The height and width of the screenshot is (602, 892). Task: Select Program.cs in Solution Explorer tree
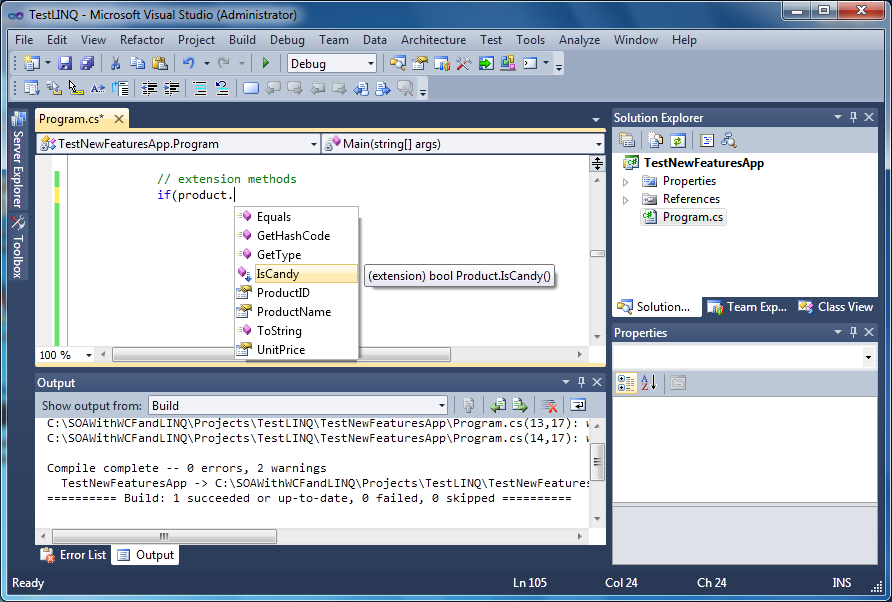click(x=684, y=217)
